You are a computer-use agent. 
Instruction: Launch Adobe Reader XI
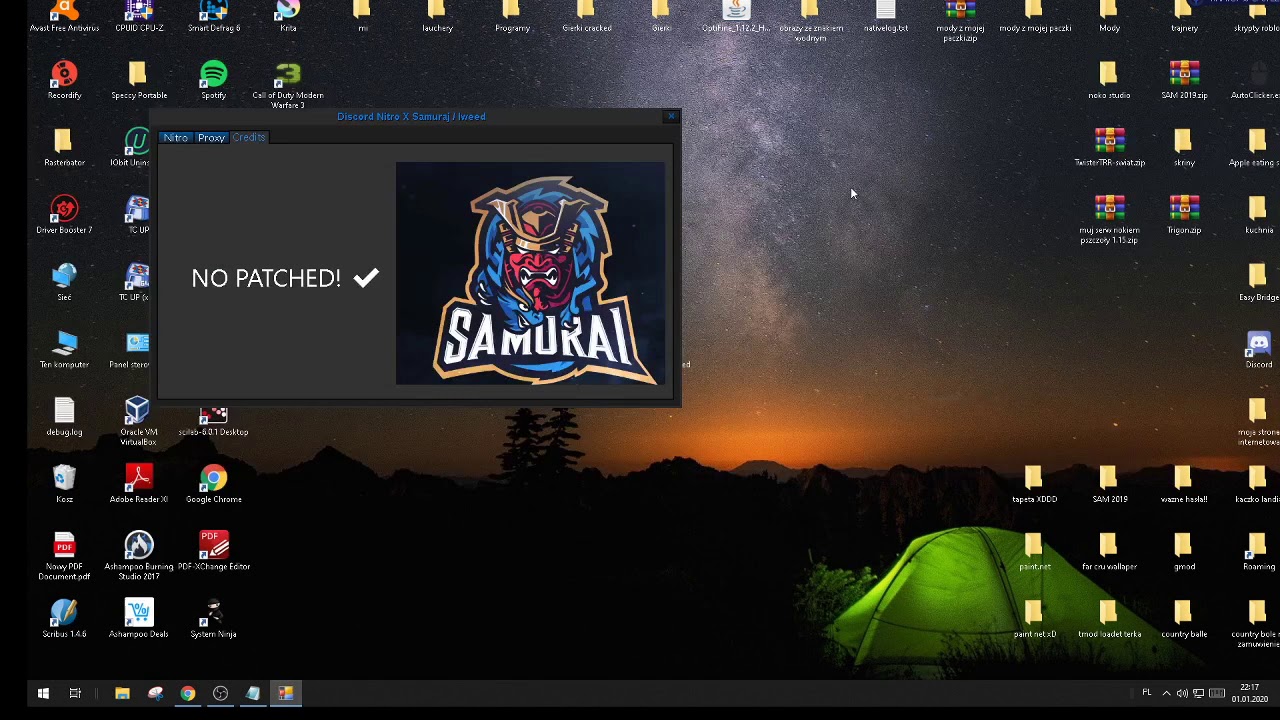pyautogui.click(x=138, y=485)
